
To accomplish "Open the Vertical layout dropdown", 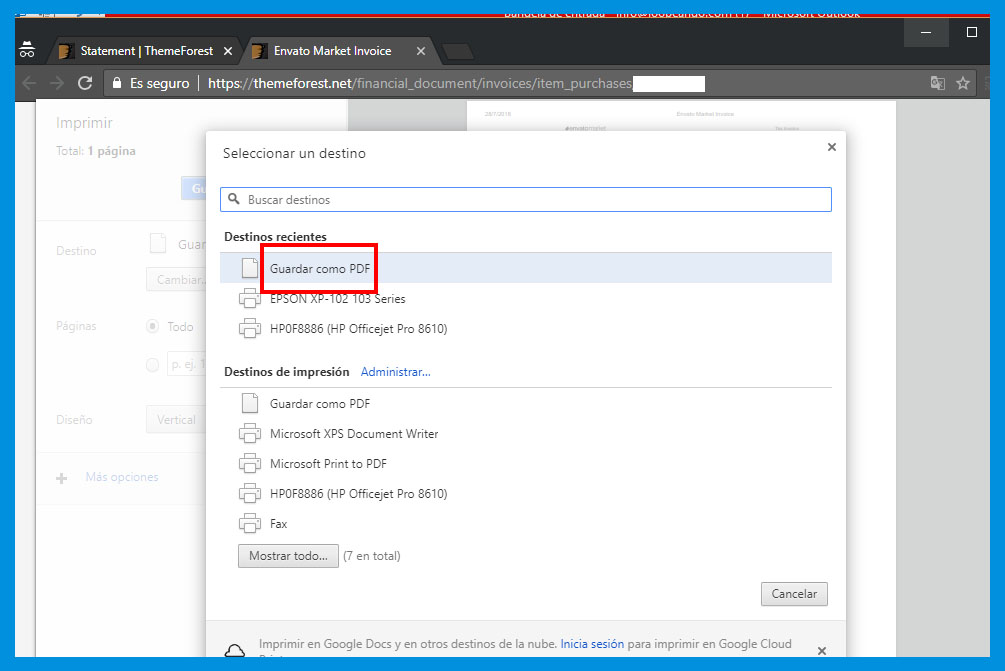I will click(x=176, y=420).
